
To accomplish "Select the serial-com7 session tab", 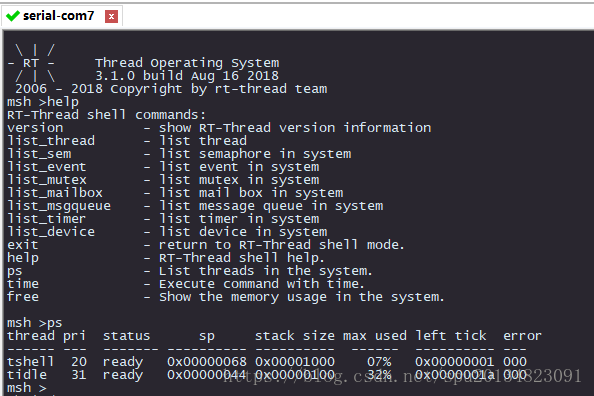I will pos(62,16).
